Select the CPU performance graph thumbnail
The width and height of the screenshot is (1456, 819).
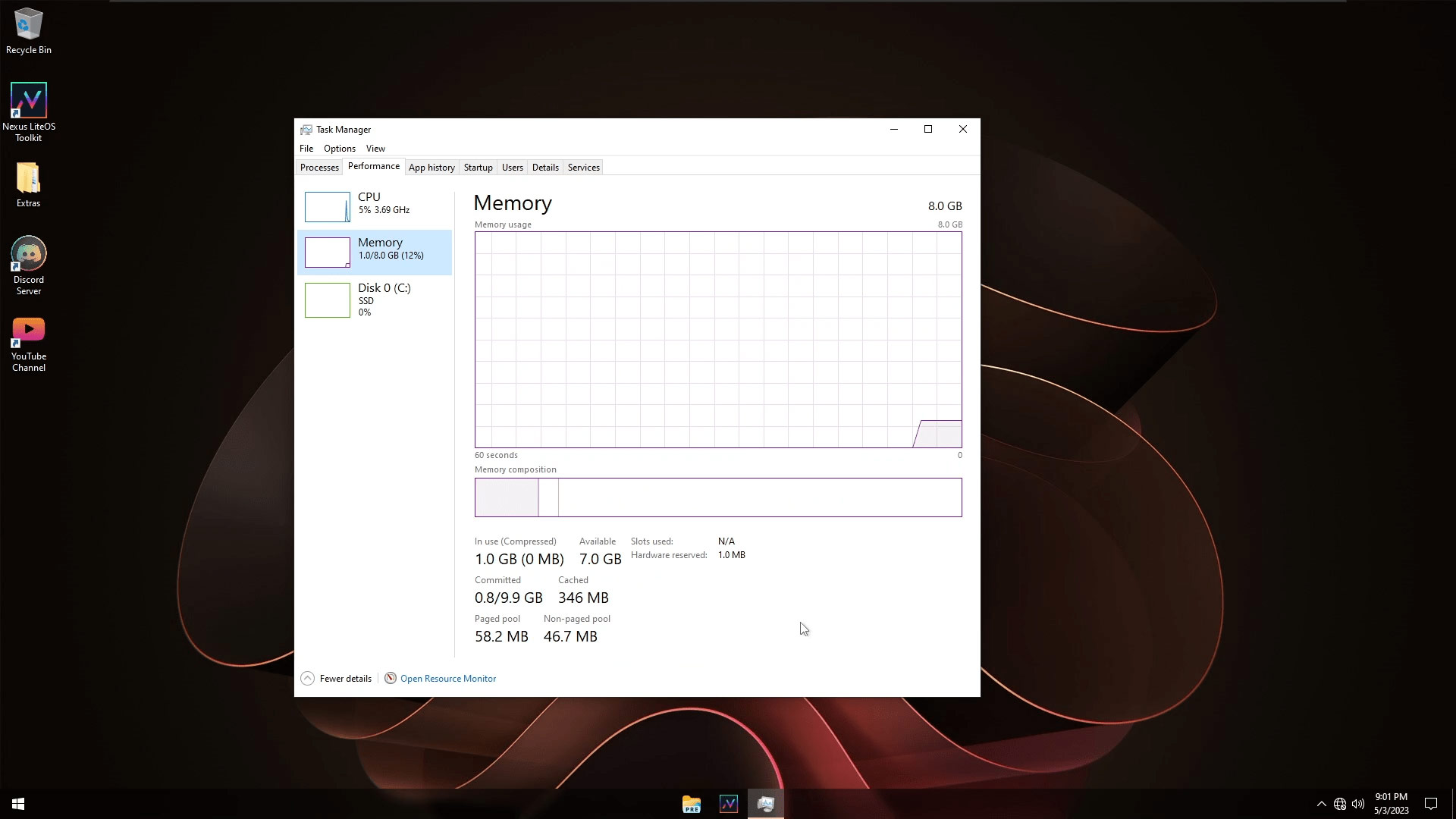[328, 206]
